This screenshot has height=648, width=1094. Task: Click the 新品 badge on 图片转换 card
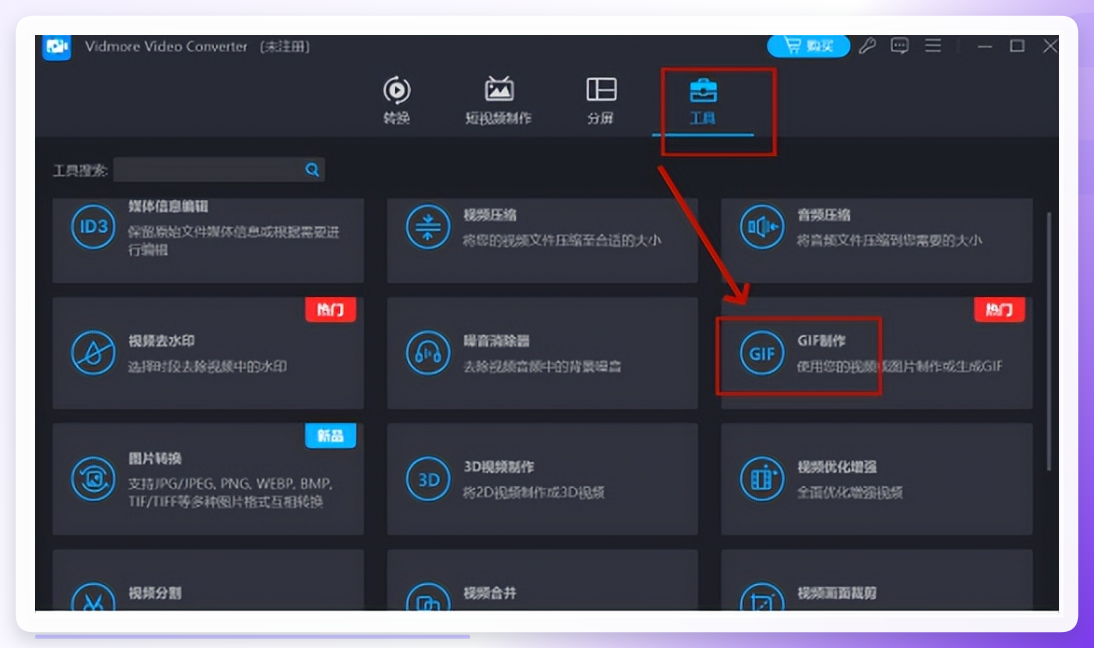[331, 436]
